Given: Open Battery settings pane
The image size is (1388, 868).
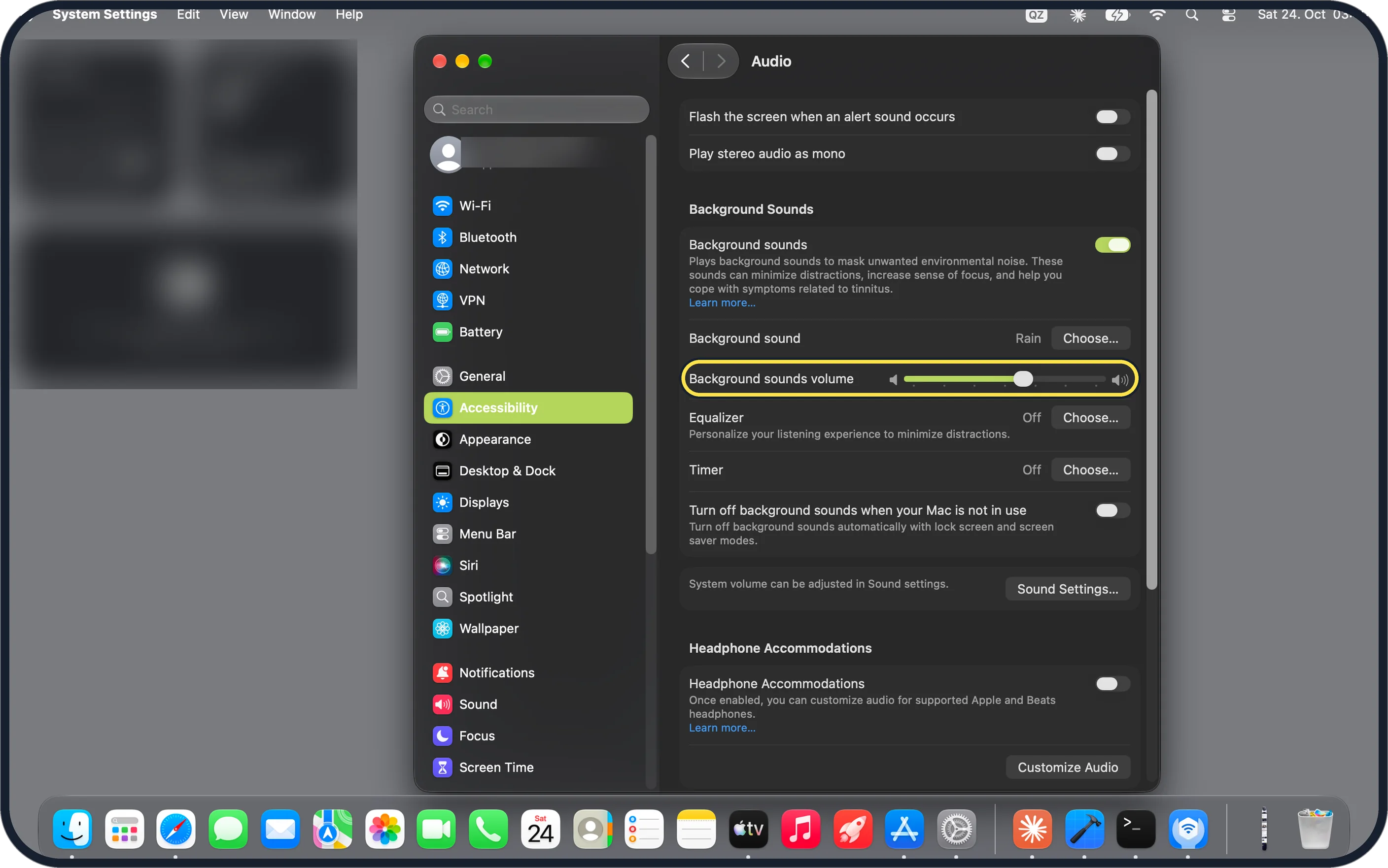Looking at the screenshot, I should tap(528, 332).
